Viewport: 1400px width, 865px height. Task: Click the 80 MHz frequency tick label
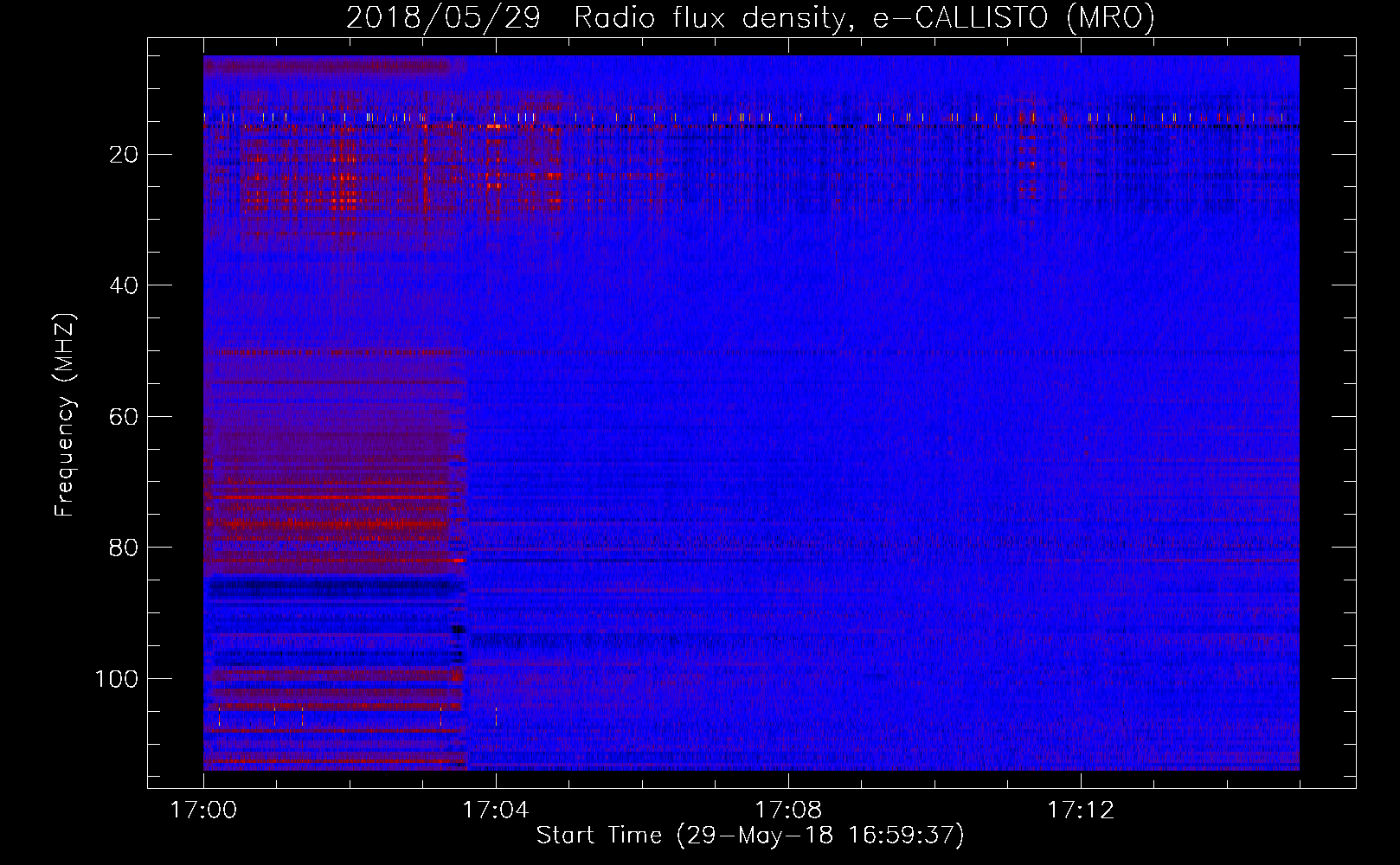(124, 548)
